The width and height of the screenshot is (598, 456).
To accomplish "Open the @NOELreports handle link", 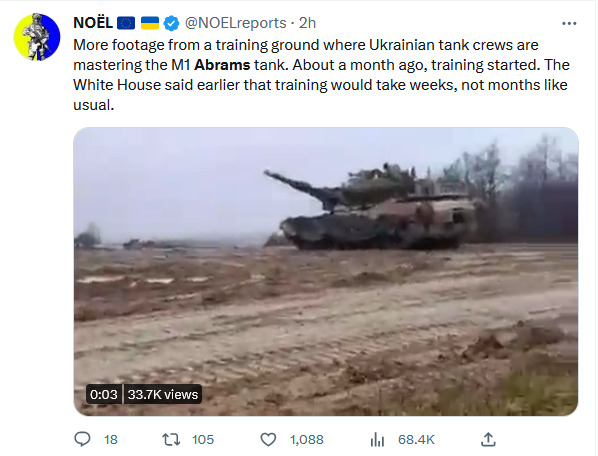I will (x=235, y=23).
